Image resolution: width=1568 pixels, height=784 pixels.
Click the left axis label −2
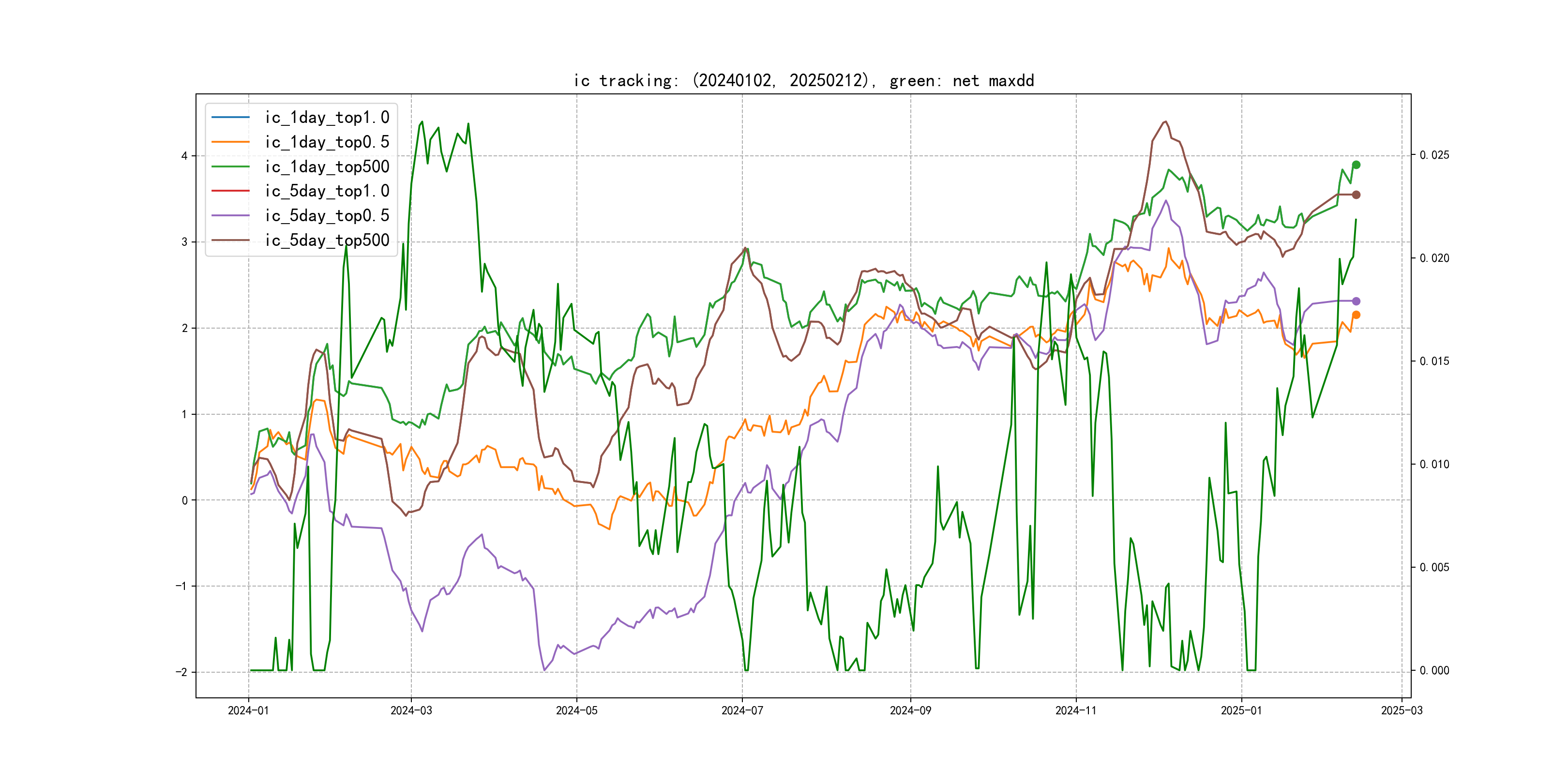(x=181, y=672)
